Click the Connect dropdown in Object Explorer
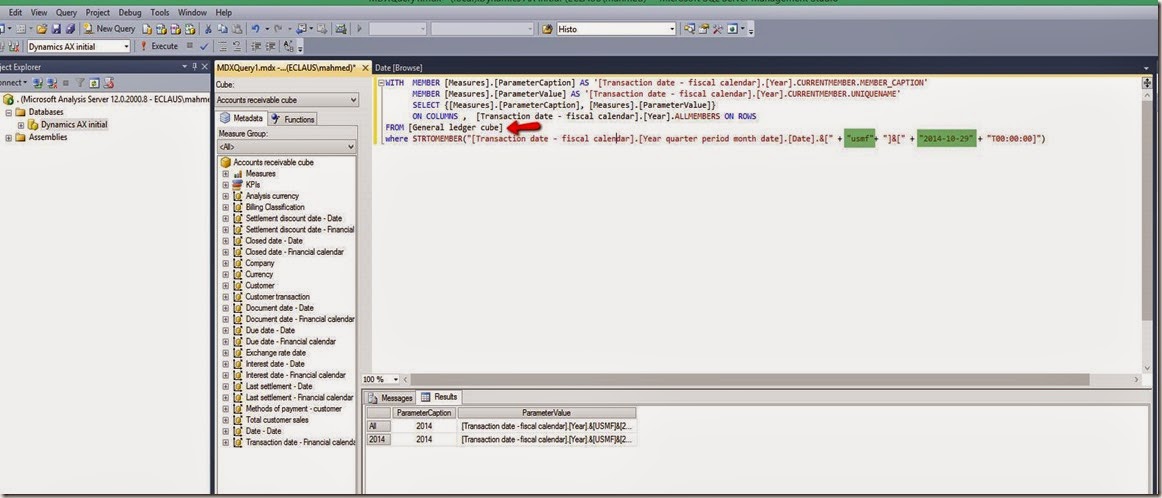Viewport: 1162px width, 498px height. pyautogui.click(x=13, y=82)
